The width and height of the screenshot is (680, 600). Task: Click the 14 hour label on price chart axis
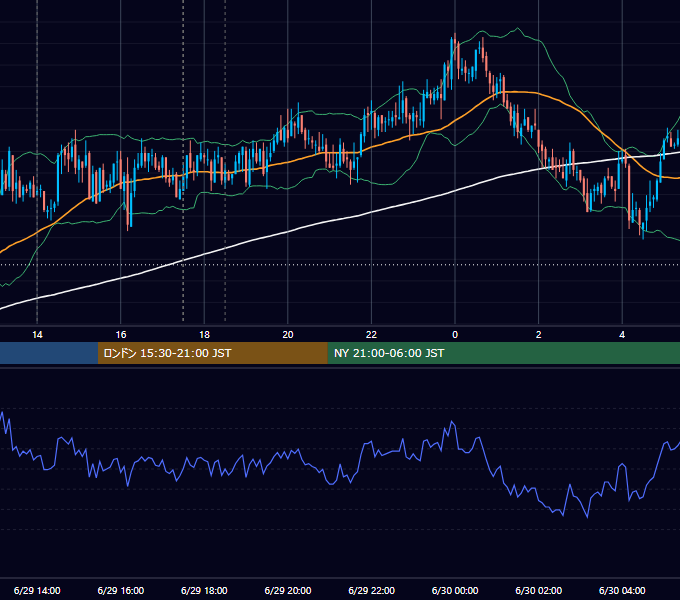pos(37,335)
